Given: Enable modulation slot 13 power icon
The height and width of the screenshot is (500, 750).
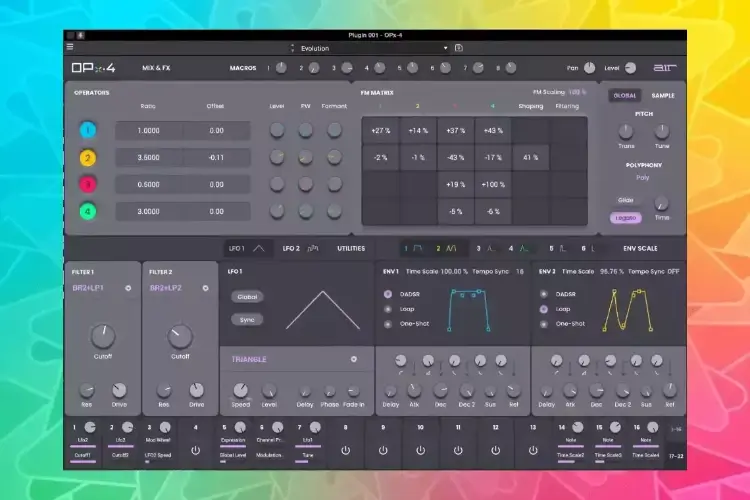Looking at the screenshot, I should [x=533, y=450].
